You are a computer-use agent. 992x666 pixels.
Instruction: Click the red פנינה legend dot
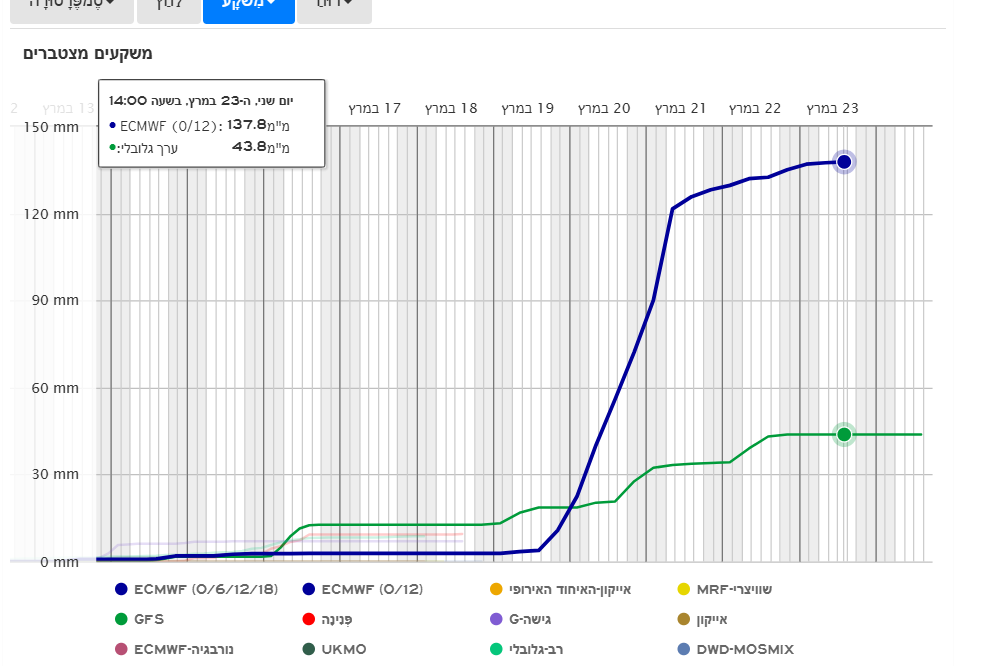tap(308, 620)
